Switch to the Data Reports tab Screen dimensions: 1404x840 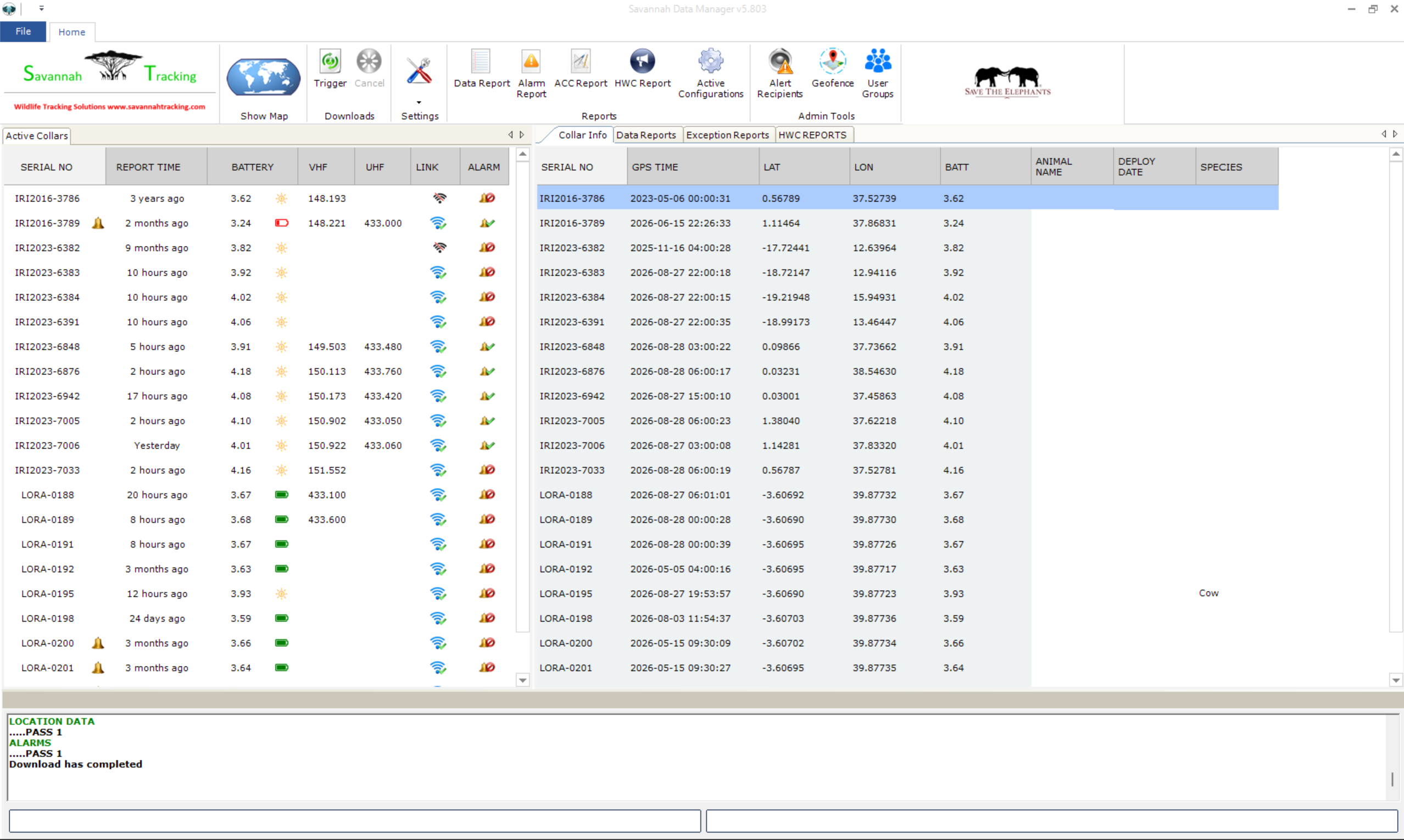(646, 135)
